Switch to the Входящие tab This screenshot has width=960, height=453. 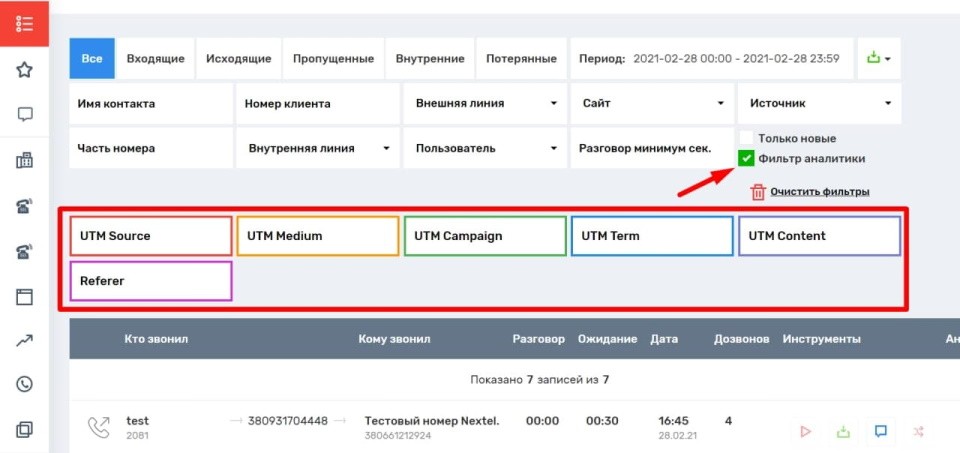pos(155,59)
